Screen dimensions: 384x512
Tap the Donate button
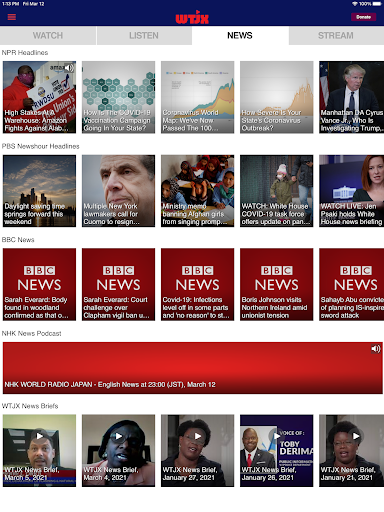(363, 17)
